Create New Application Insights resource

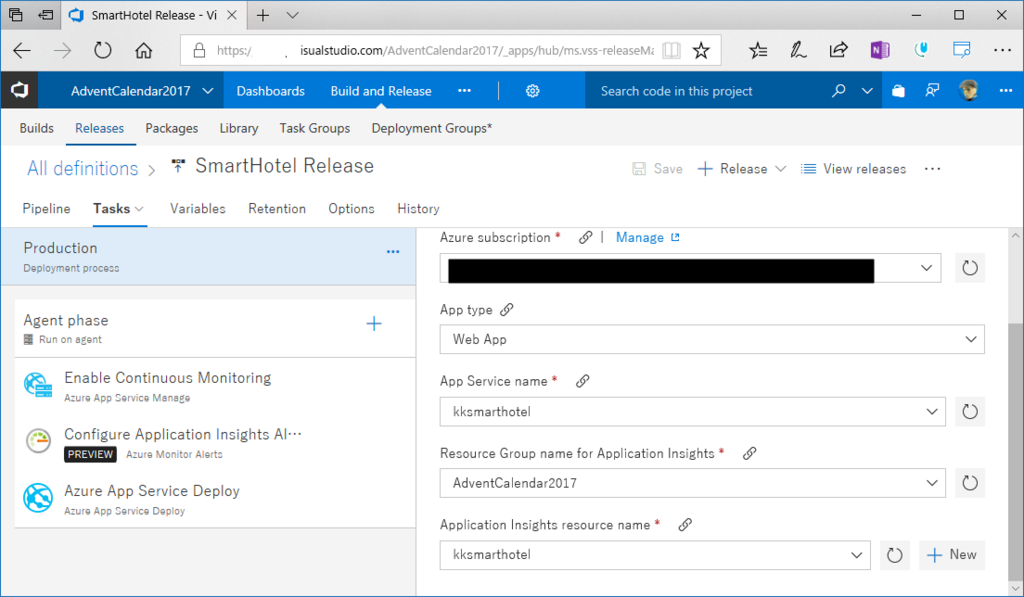pos(952,555)
